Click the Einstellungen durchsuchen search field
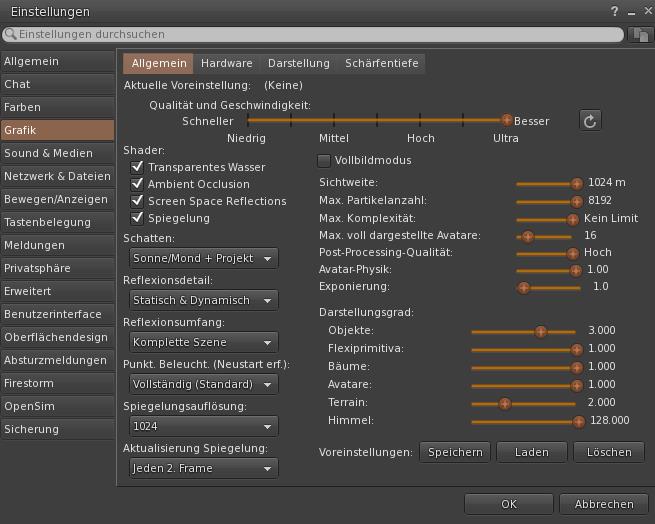This screenshot has height=524, width=655. tap(320, 35)
